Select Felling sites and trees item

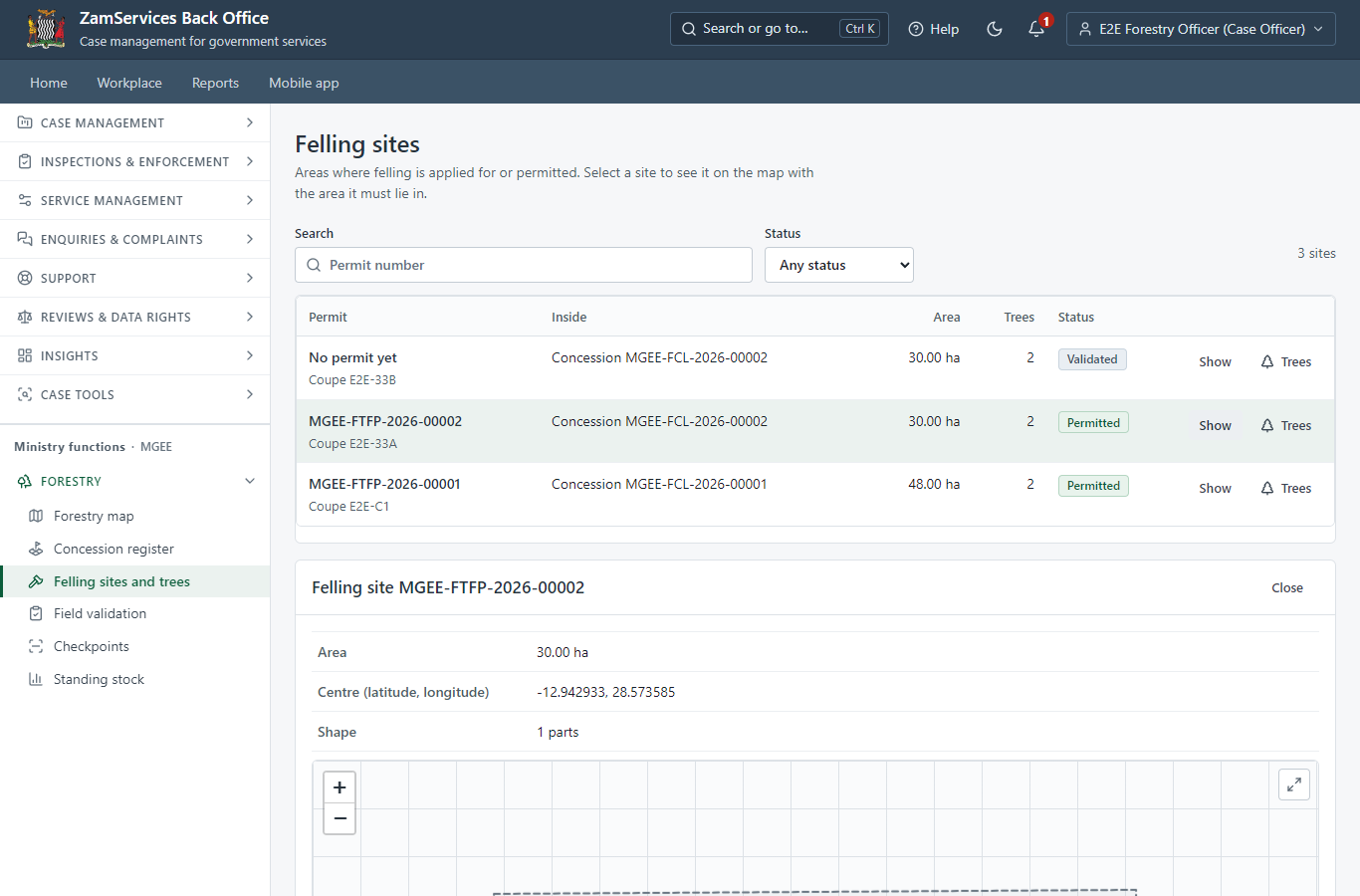coord(135,581)
